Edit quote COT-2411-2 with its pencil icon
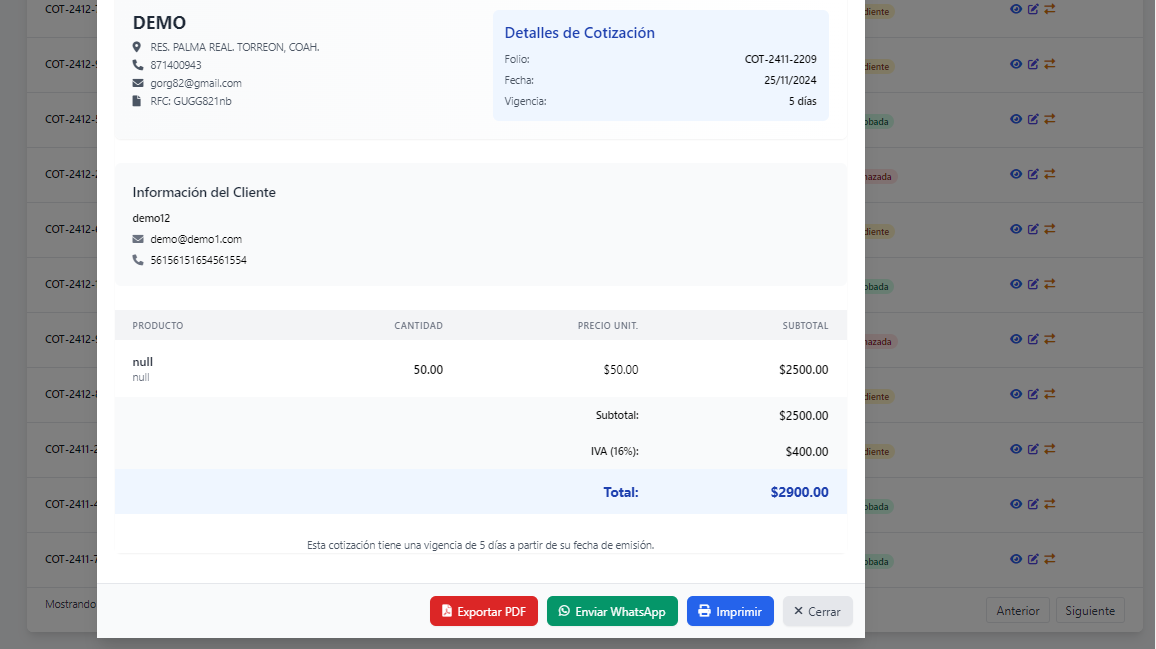This screenshot has height=649, width=1156. 1033,449
